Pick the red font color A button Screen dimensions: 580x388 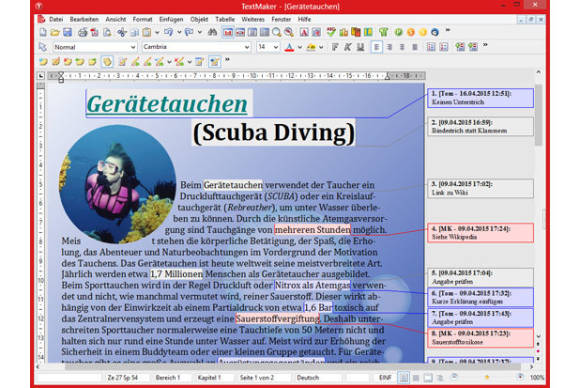click(290, 47)
